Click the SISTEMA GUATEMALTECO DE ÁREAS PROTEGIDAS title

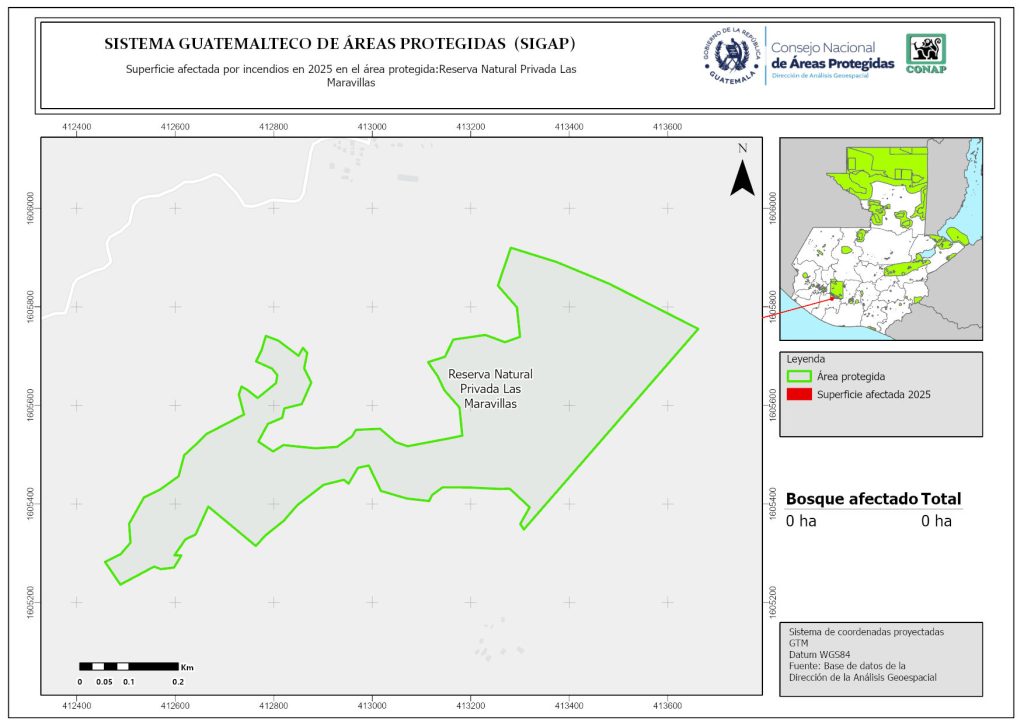(x=340, y=45)
